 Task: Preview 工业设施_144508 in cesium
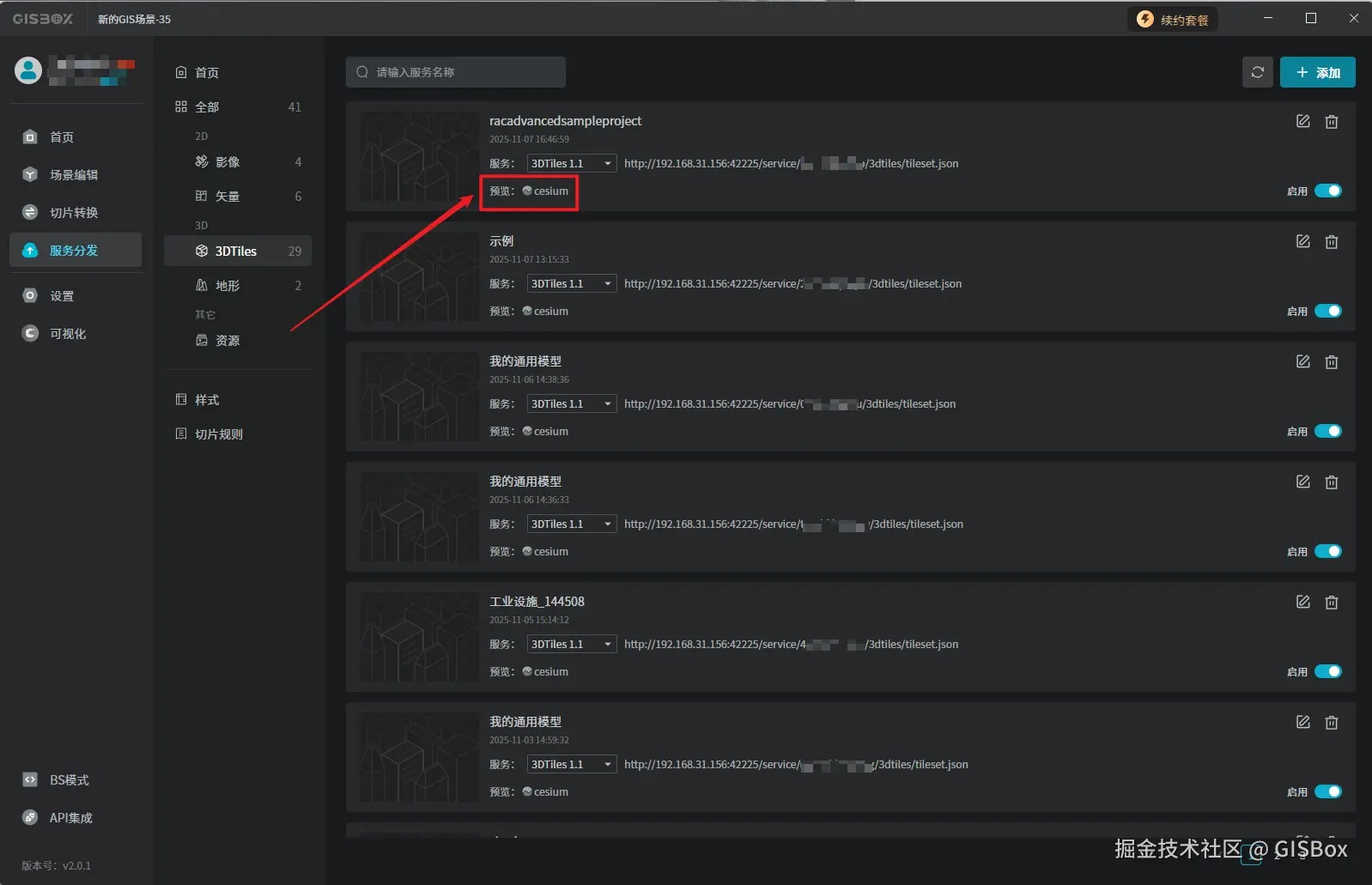click(x=545, y=671)
